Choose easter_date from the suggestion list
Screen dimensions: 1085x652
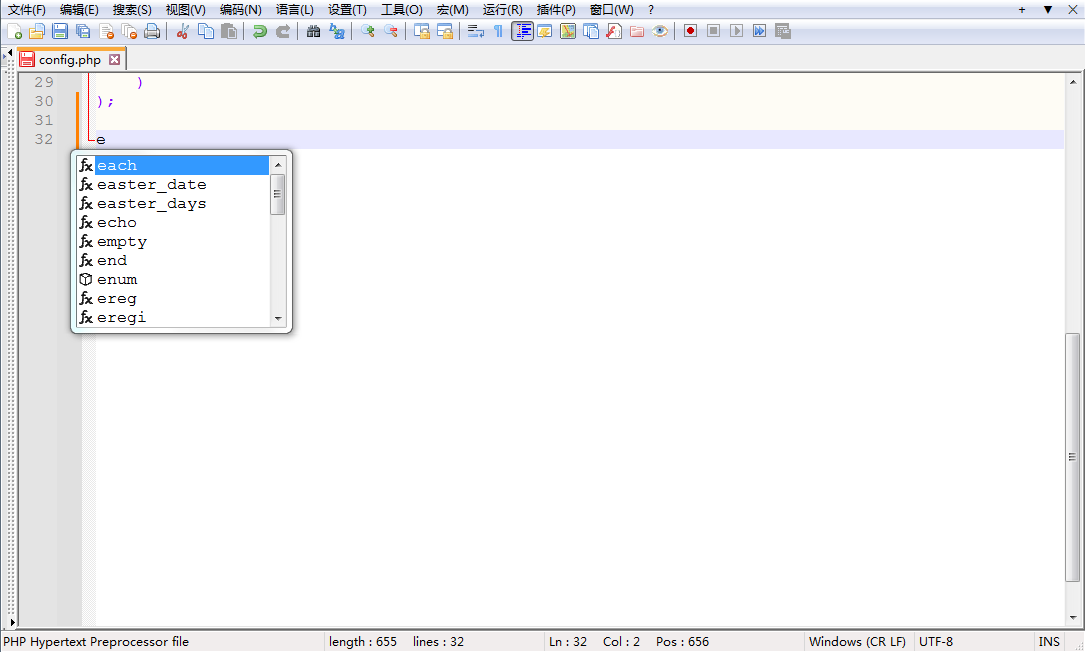(x=151, y=185)
